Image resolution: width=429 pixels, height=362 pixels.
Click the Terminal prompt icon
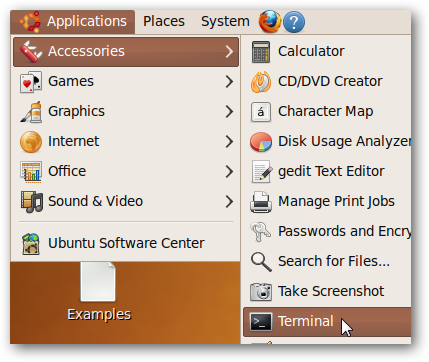(261, 322)
